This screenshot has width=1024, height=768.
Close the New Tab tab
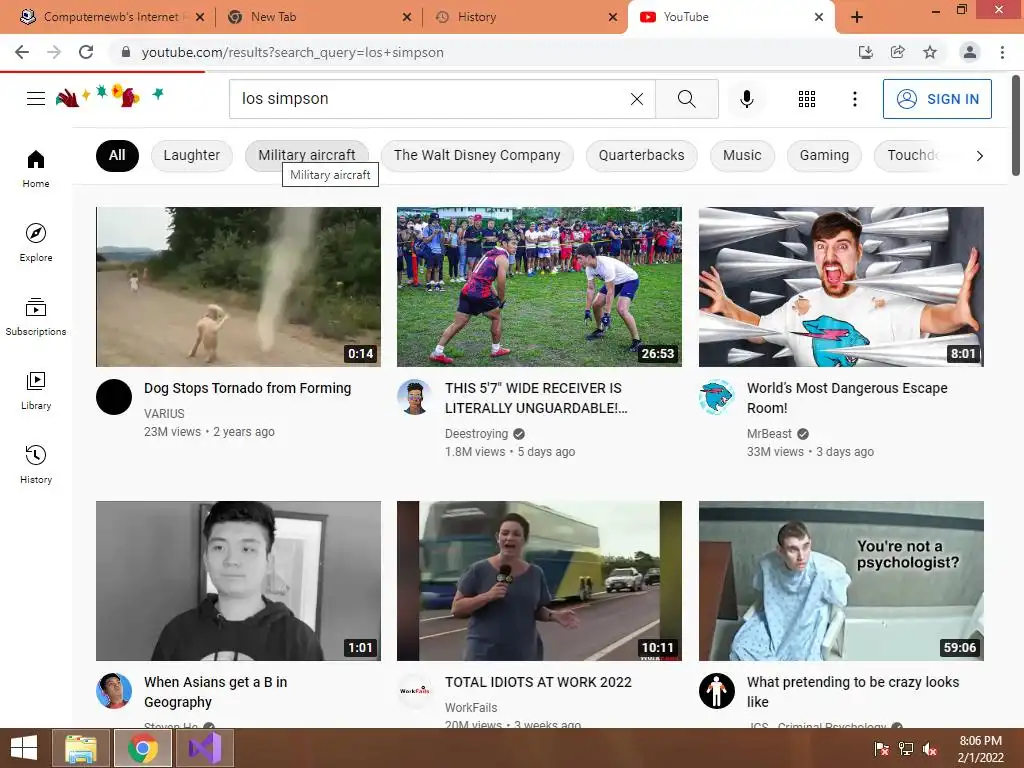point(407,17)
